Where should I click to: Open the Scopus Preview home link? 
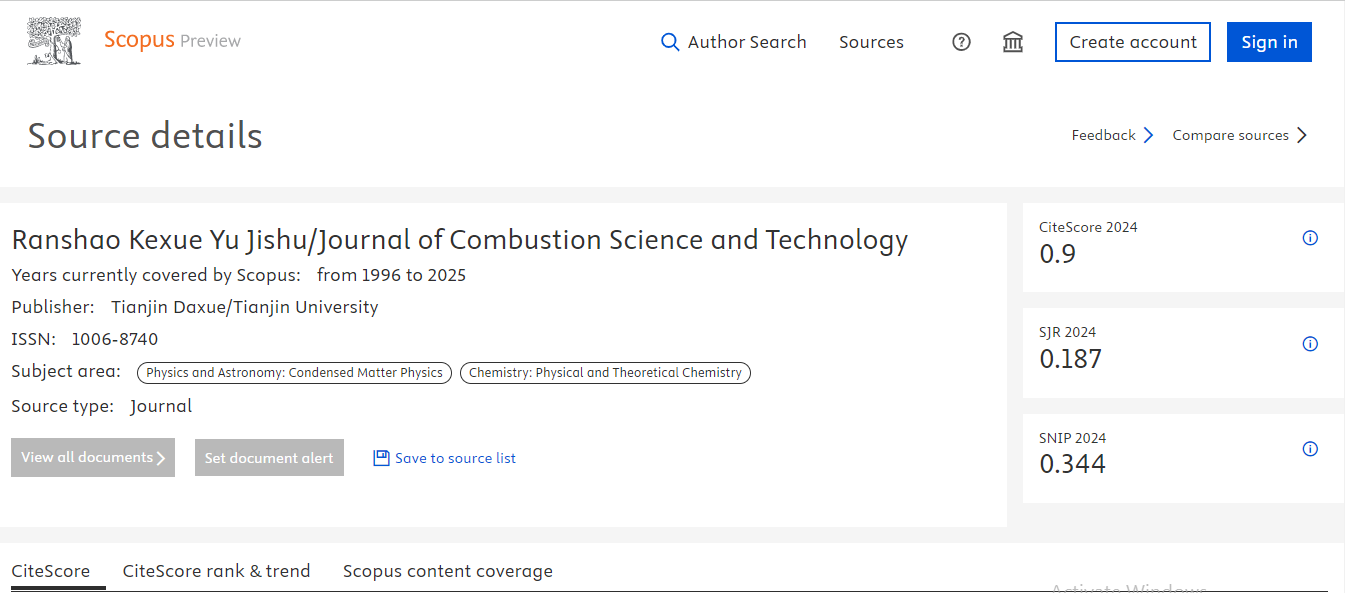point(172,40)
